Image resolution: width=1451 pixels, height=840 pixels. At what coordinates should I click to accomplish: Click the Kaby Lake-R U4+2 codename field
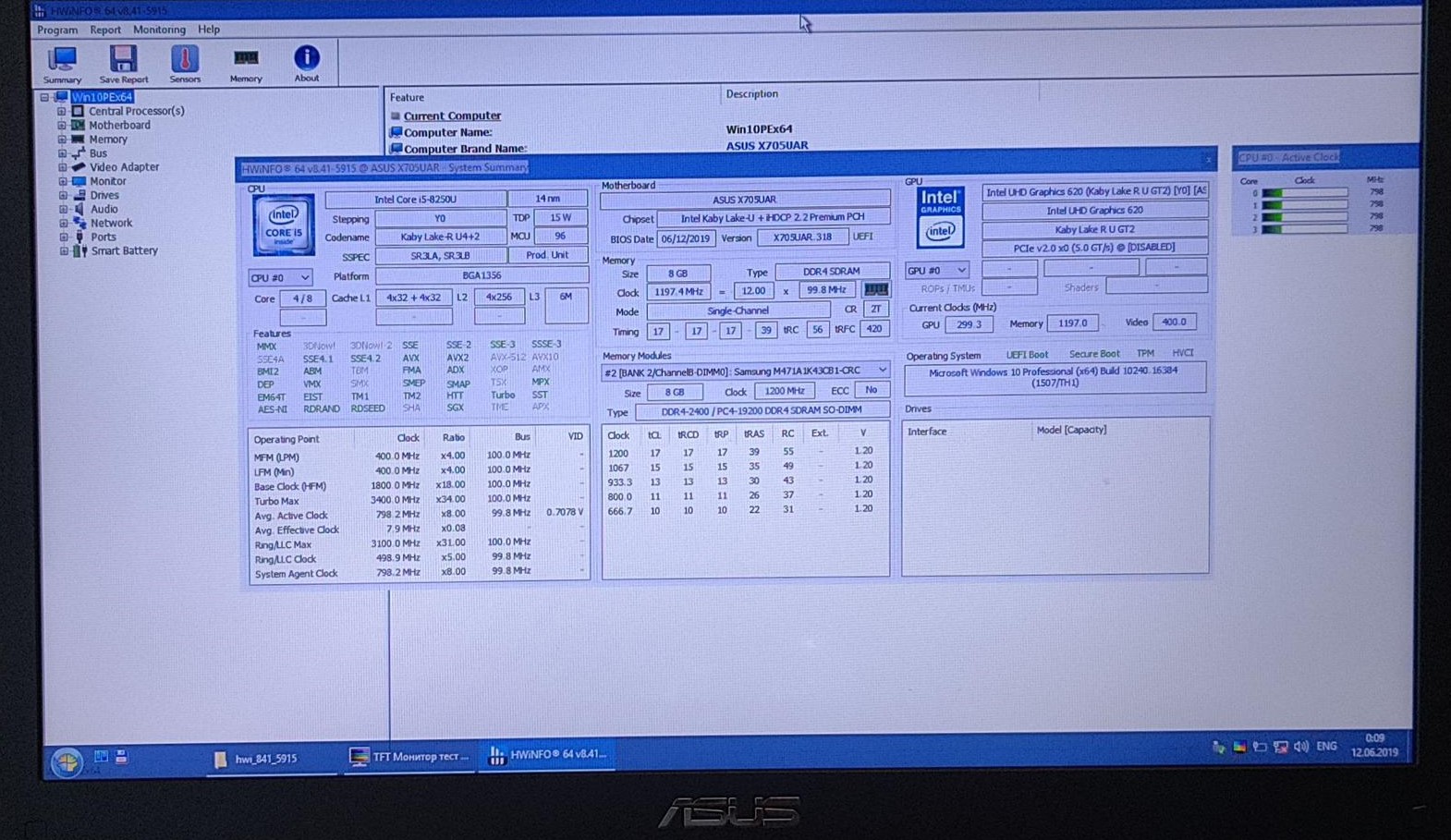tap(440, 237)
